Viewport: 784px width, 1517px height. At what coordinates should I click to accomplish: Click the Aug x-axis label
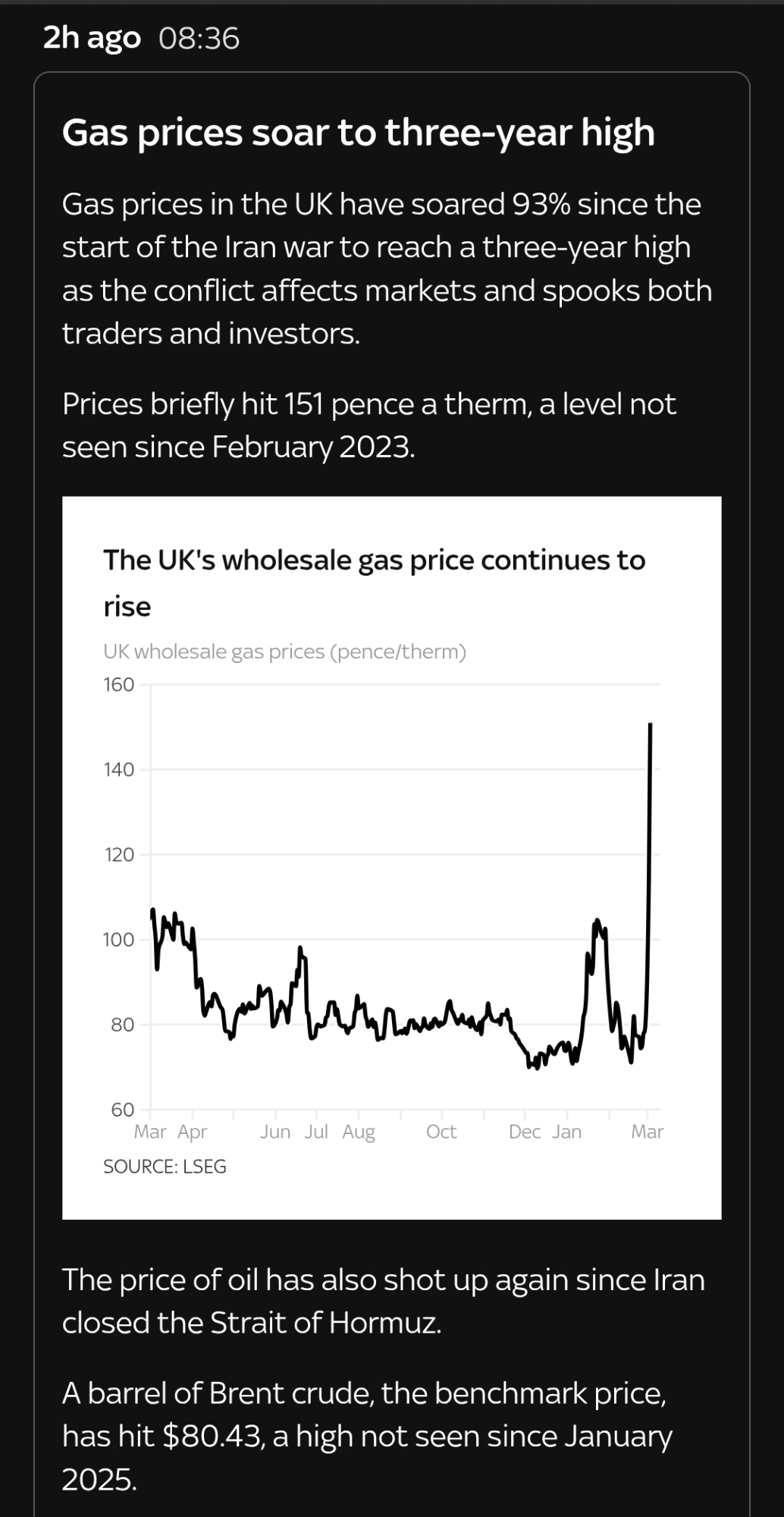tap(359, 1132)
